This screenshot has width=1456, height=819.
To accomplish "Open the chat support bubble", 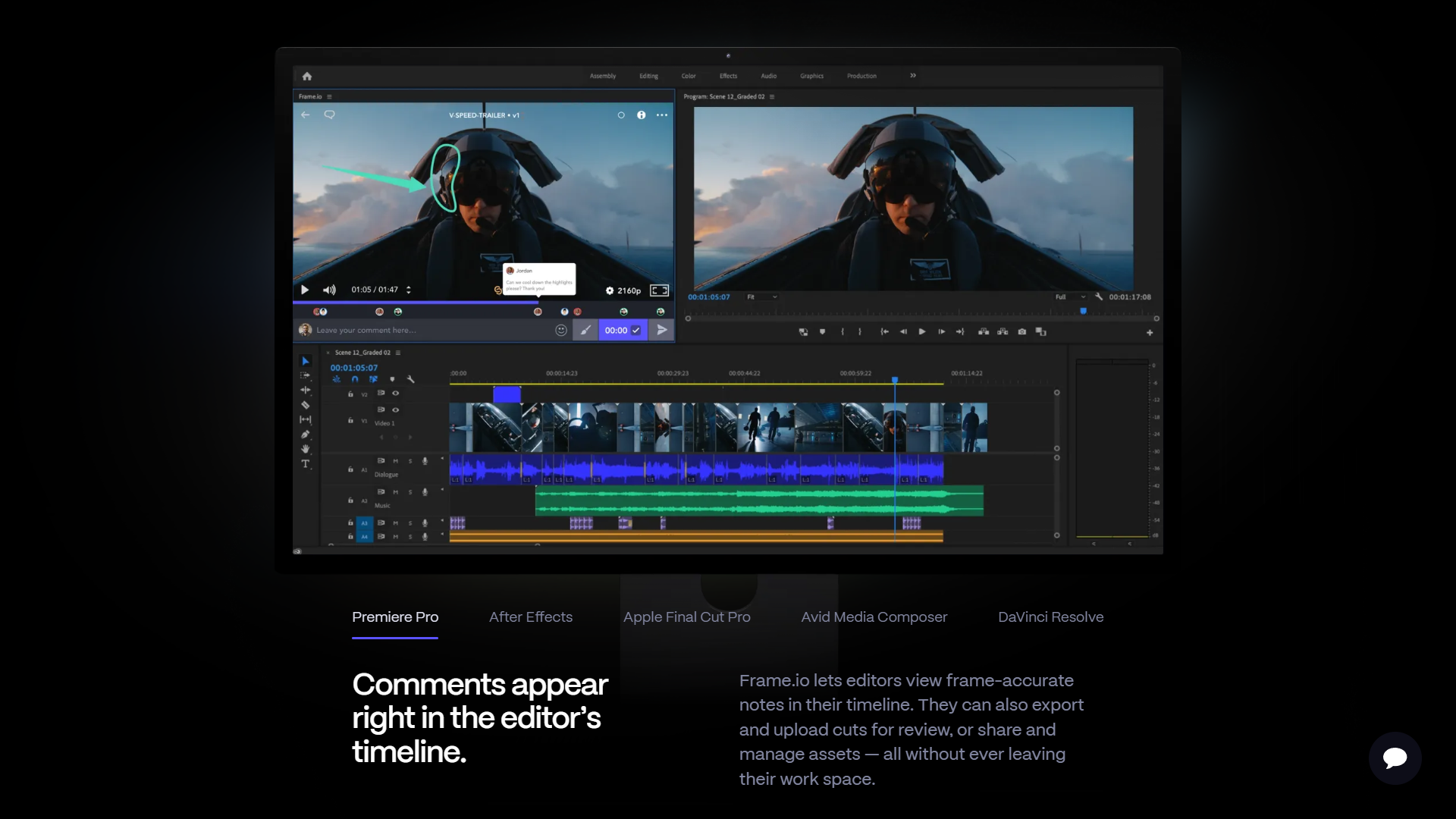I will pyautogui.click(x=1395, y=758).
